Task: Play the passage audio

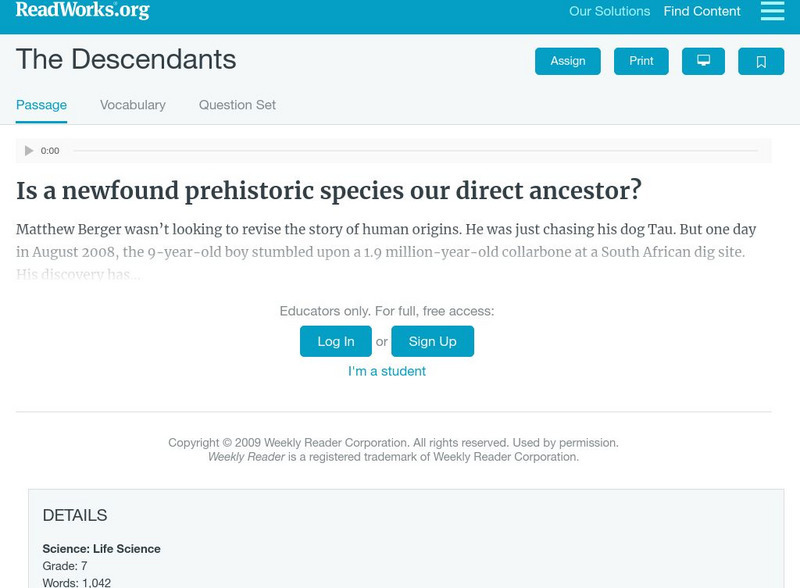Action: (29, 151)
